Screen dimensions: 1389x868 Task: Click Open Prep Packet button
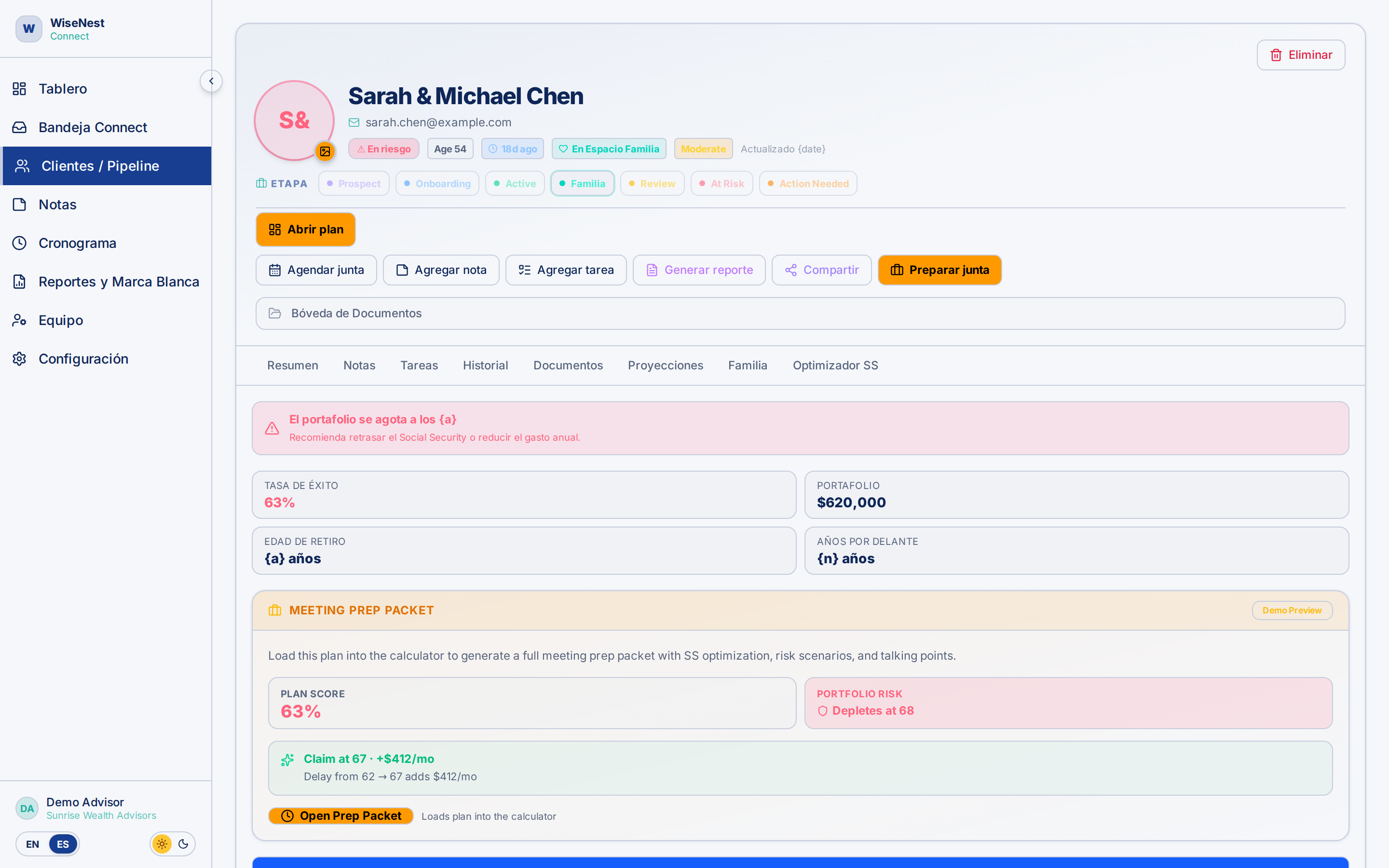click(x=341, y=816)
